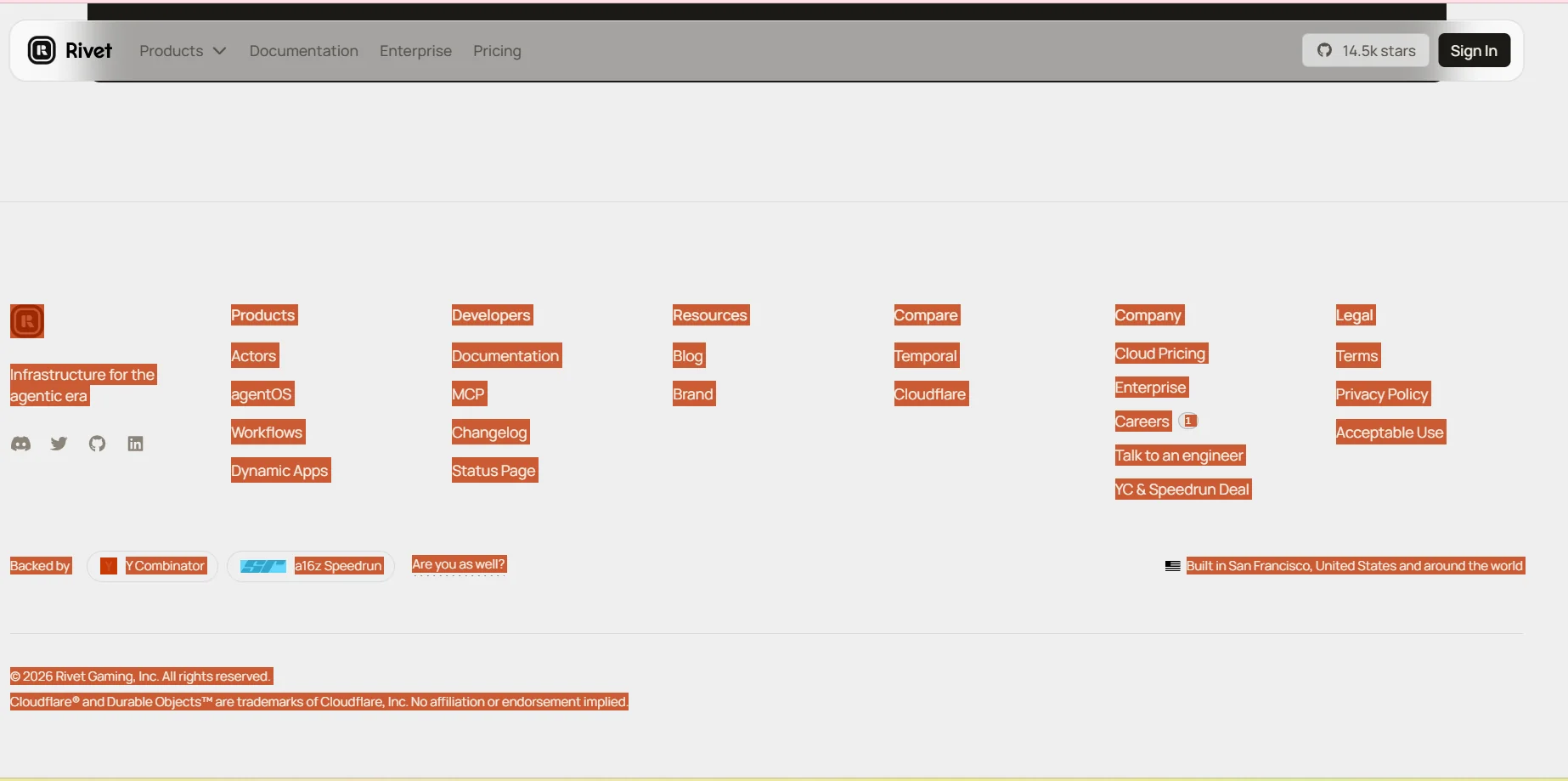Screen dimensions: 1568x781
Task: Visit the agentOS footer link
Action: (x=262, y=394)
